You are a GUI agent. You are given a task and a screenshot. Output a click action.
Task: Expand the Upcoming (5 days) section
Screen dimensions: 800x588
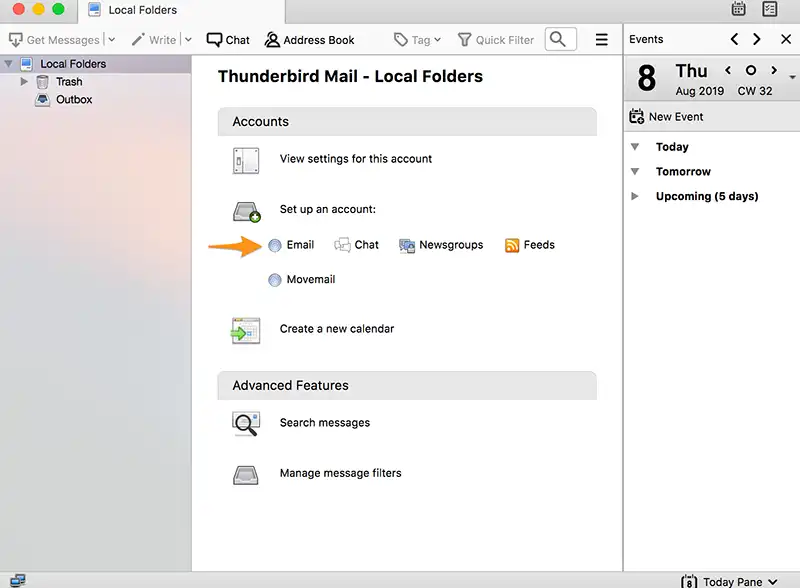click(635, 196)
